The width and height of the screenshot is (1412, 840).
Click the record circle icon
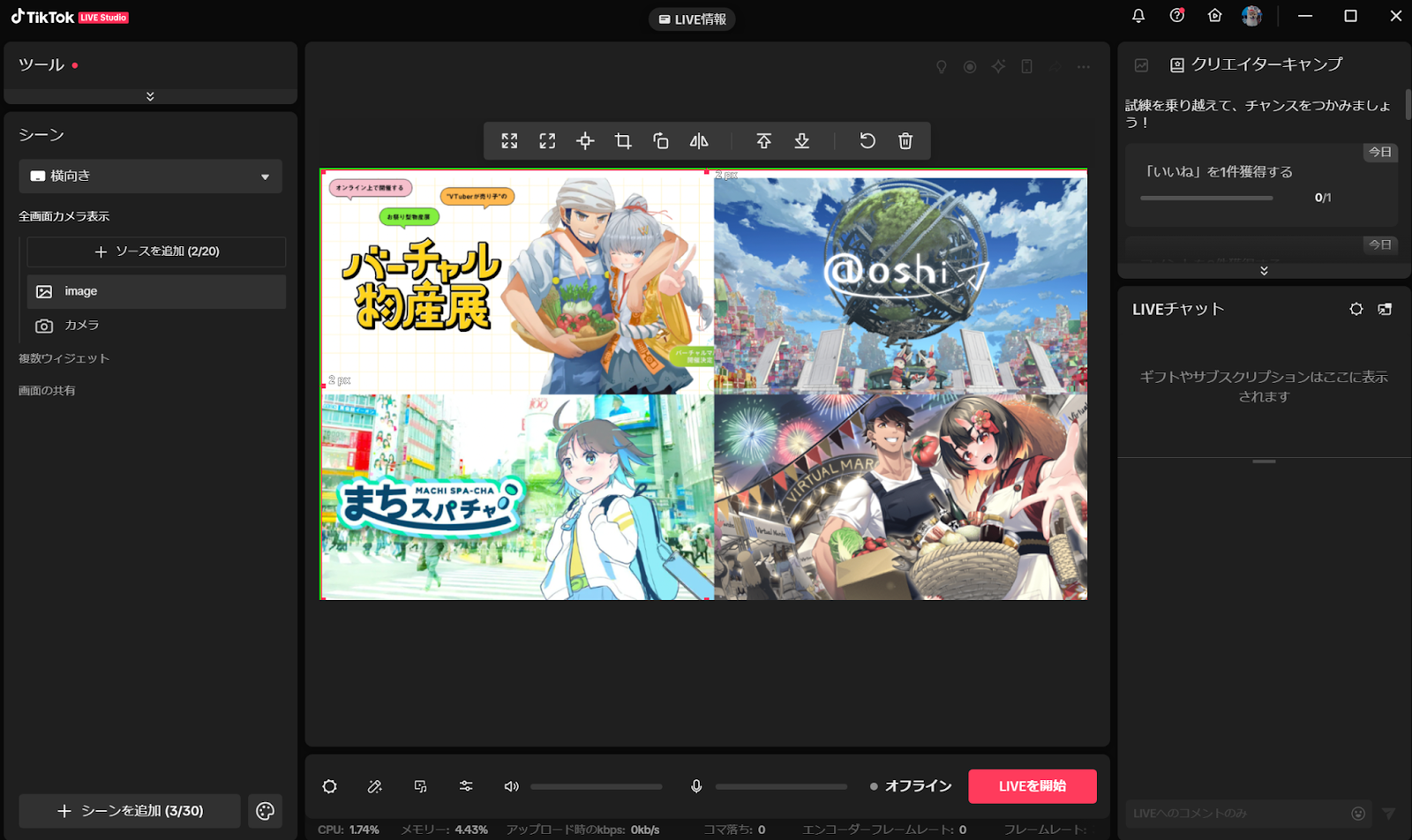(x=970, y=67)
